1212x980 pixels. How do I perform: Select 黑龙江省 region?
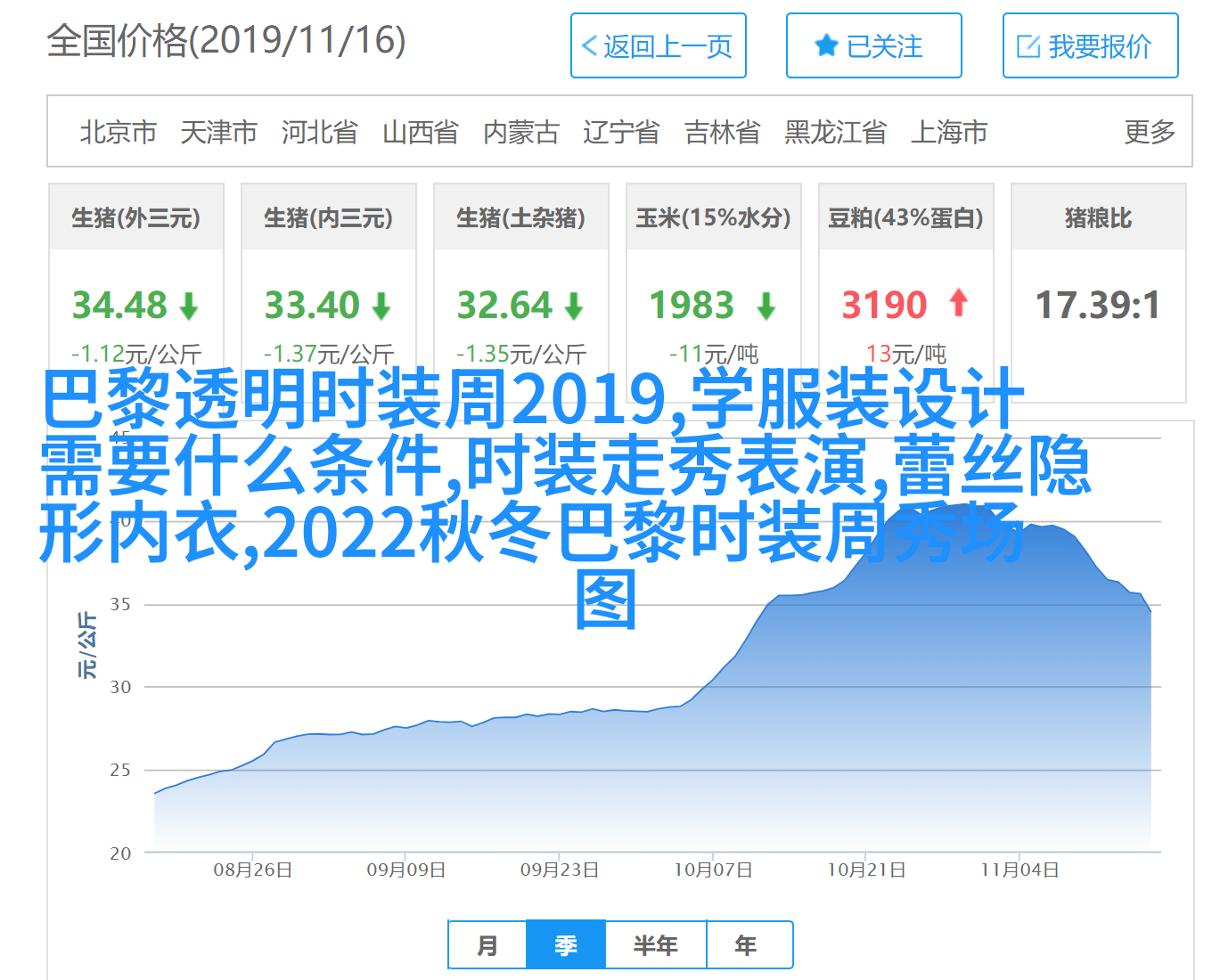836,132
